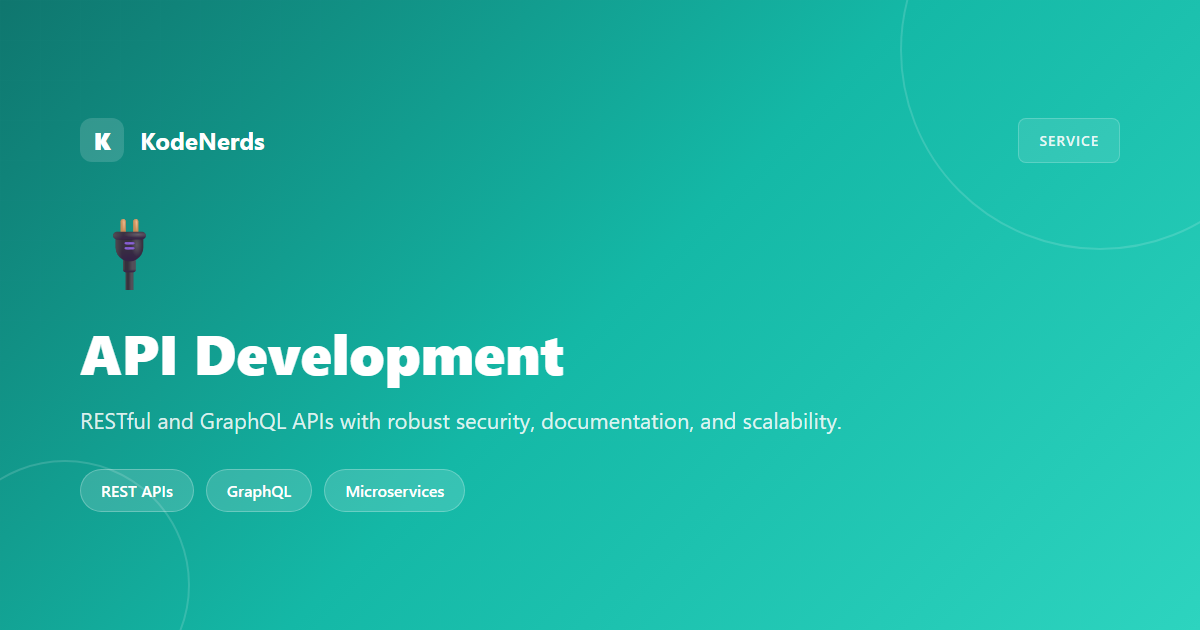Select the GraphQL tag
This screenshot has width=1200, height=630.
click(x=259, y=491)
